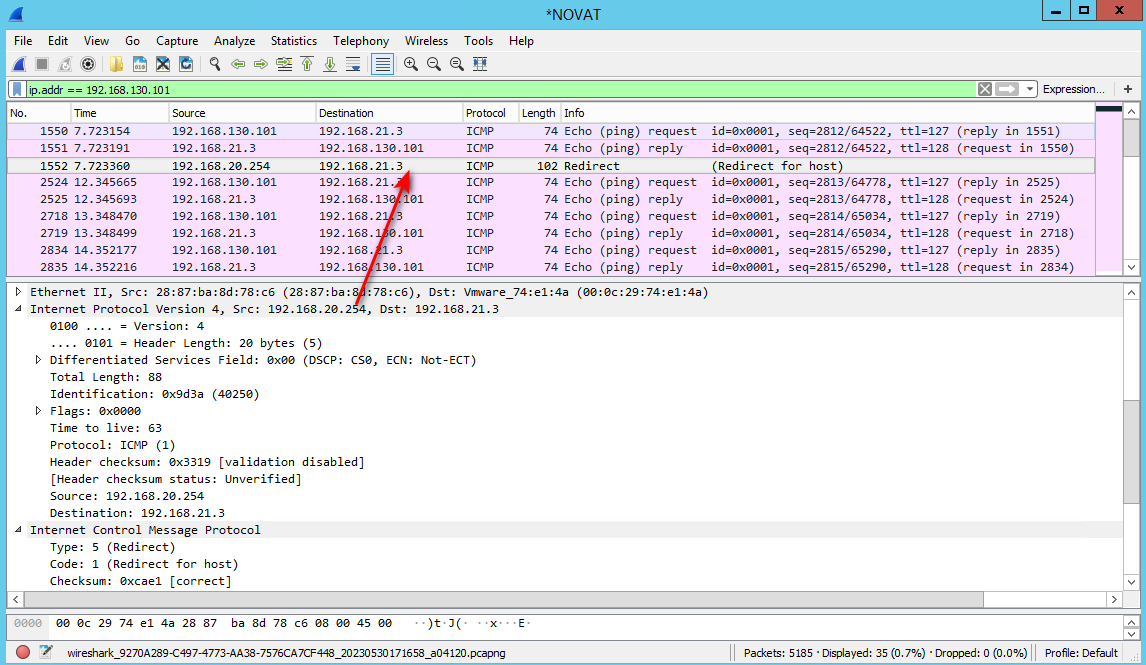
Task: Open the display filter history dropdown
Action: [x=1030, y=89]
